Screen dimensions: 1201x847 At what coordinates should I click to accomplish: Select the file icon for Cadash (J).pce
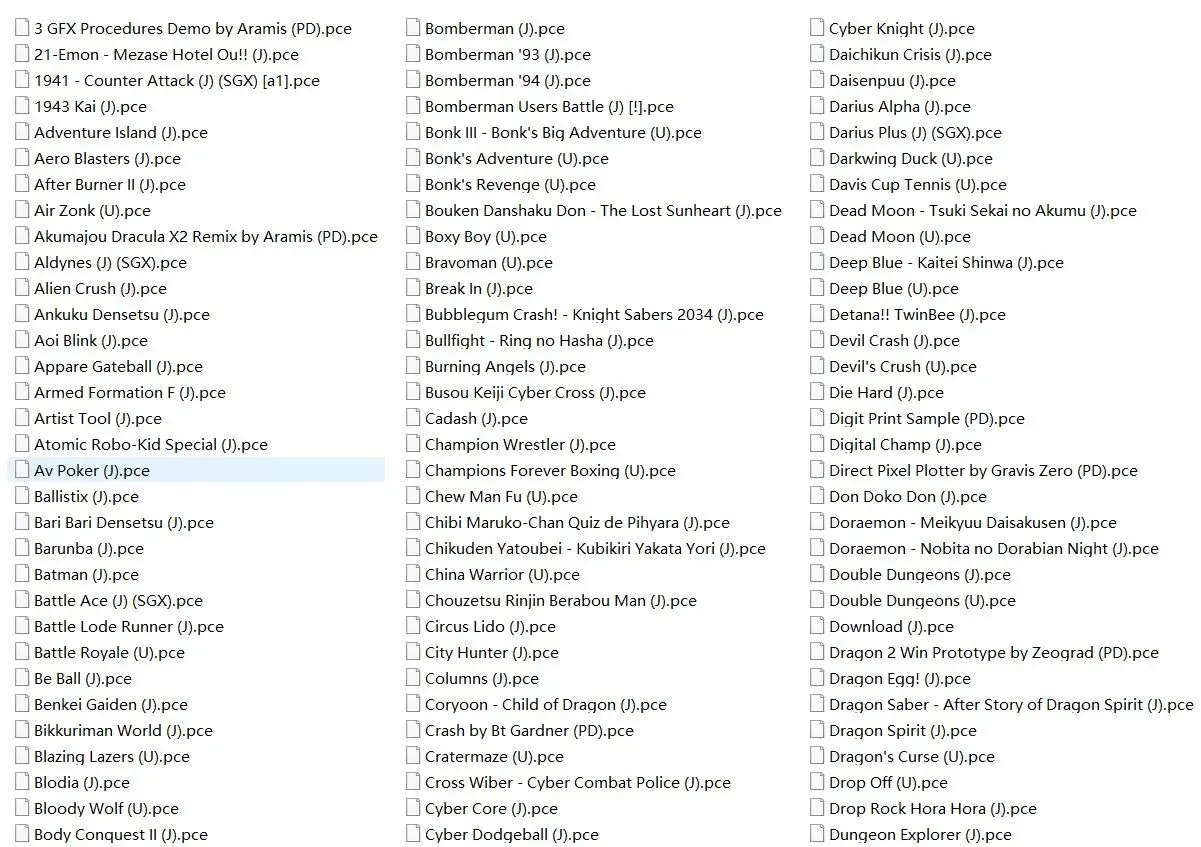click(x=413, y=418)
